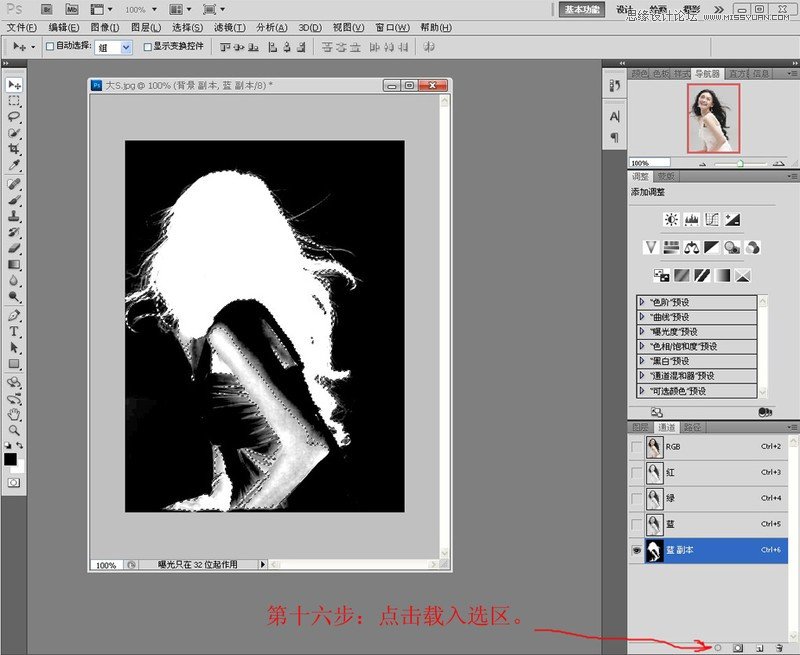The height and width of the screenshot is (655, 800).
Task: Toggle visibility of 蓝 副本 channel
Action: click(x=637, y=549)
